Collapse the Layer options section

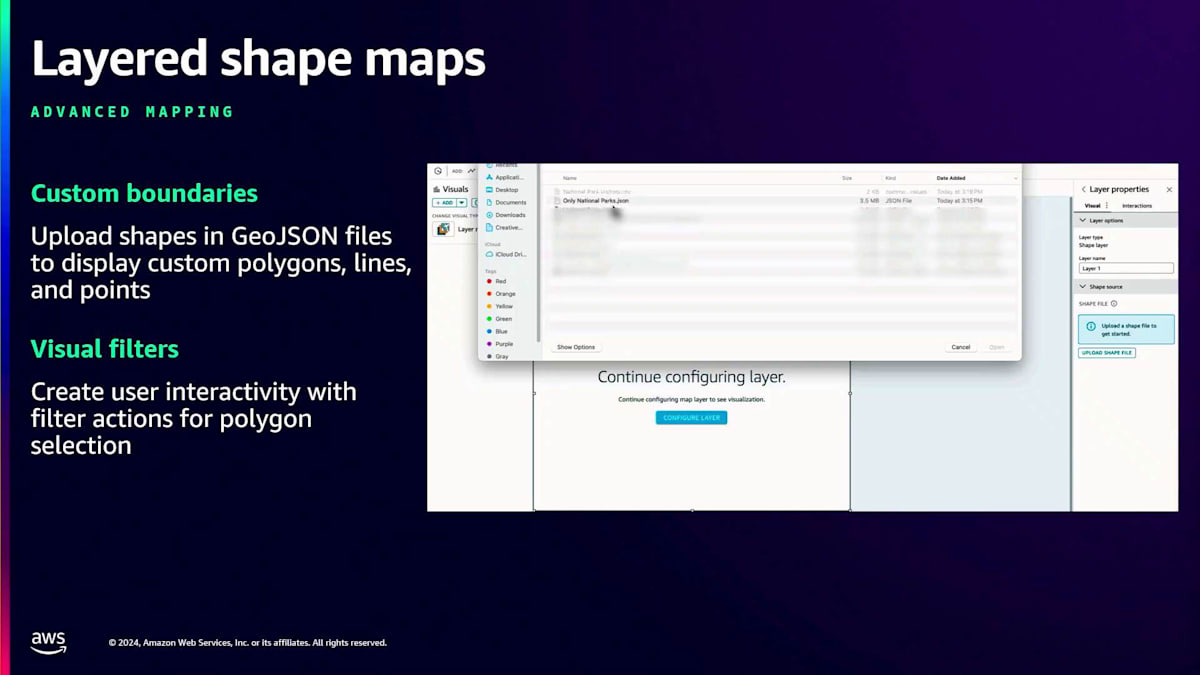click(1082, 220)
